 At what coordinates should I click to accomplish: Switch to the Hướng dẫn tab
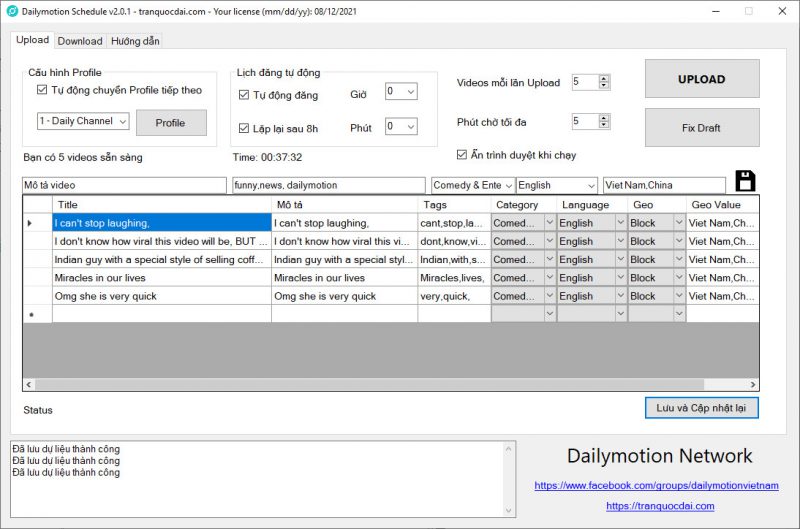tap(135, 41)
